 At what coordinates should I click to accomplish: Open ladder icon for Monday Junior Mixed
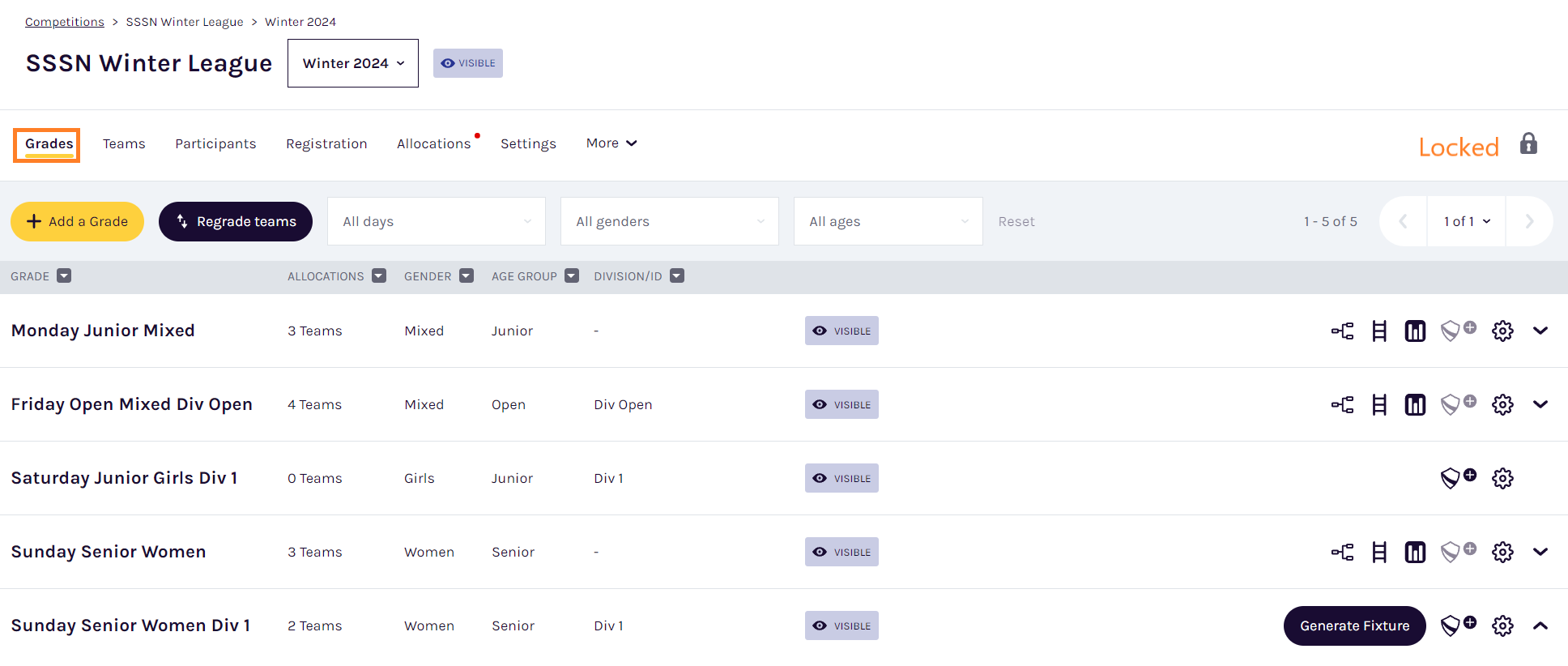tap(1379, 331)
